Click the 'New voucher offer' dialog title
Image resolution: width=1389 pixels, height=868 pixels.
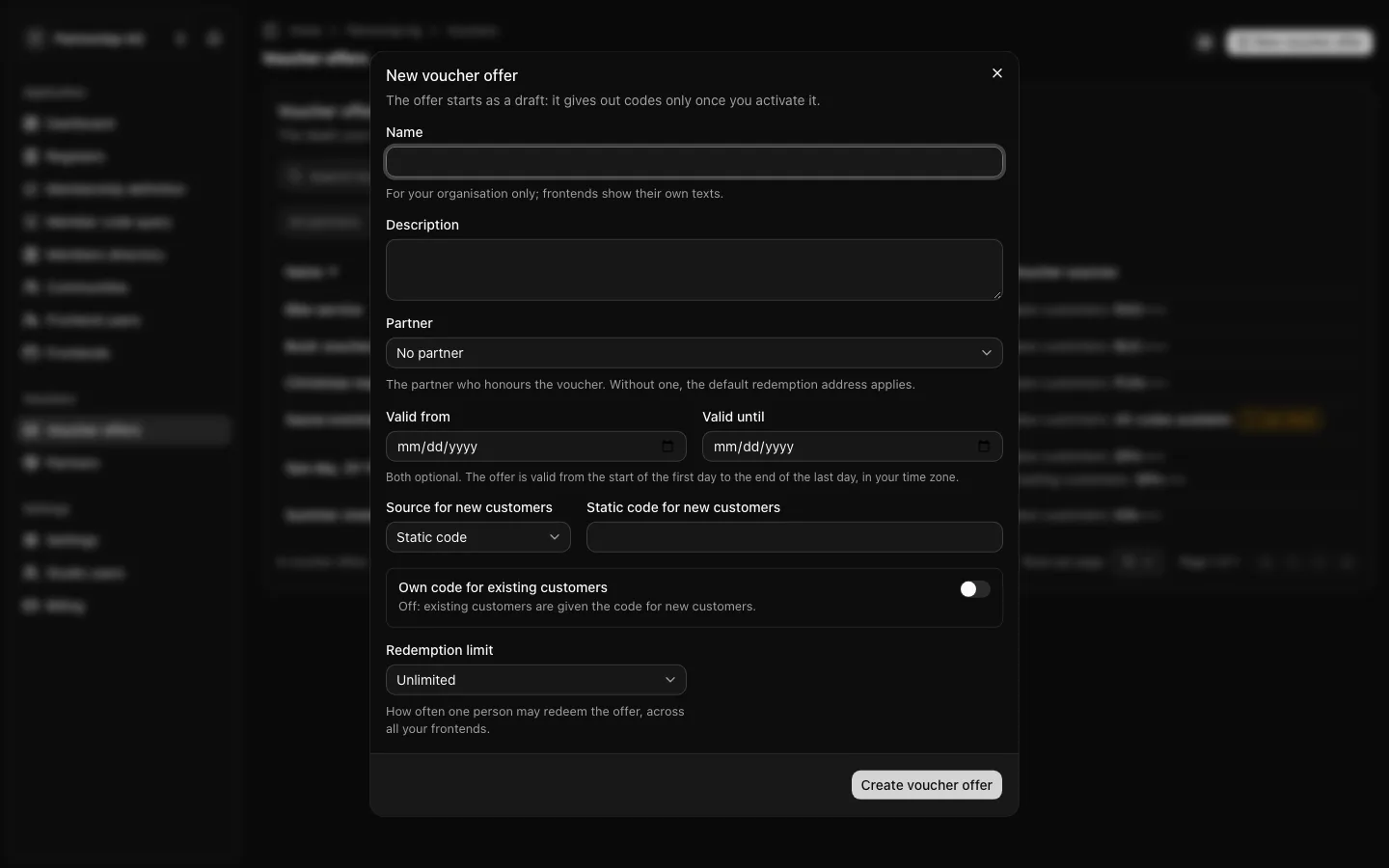pyautogui.click(x=451, y=75)
